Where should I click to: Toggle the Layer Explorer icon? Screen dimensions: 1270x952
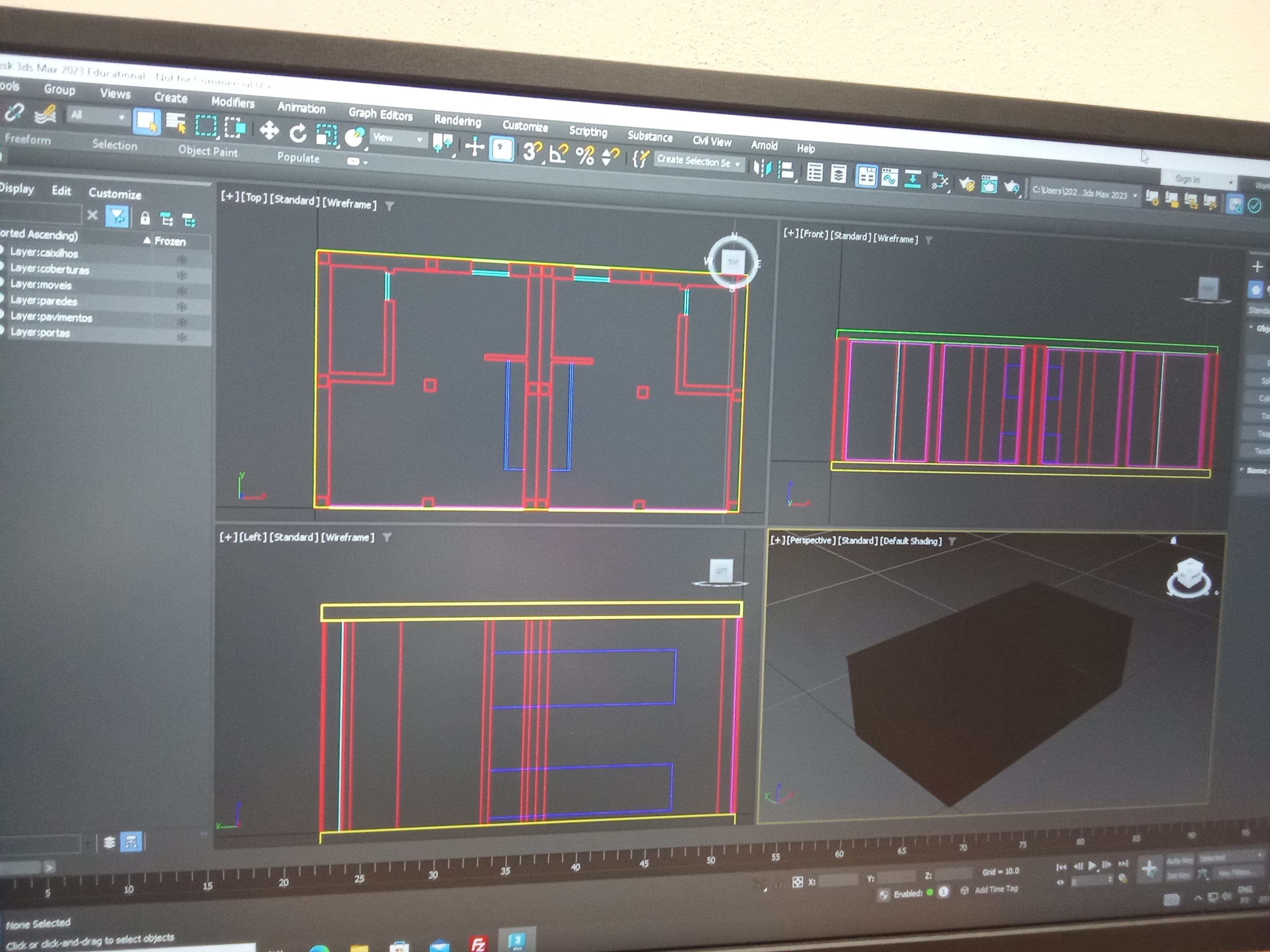839,175
